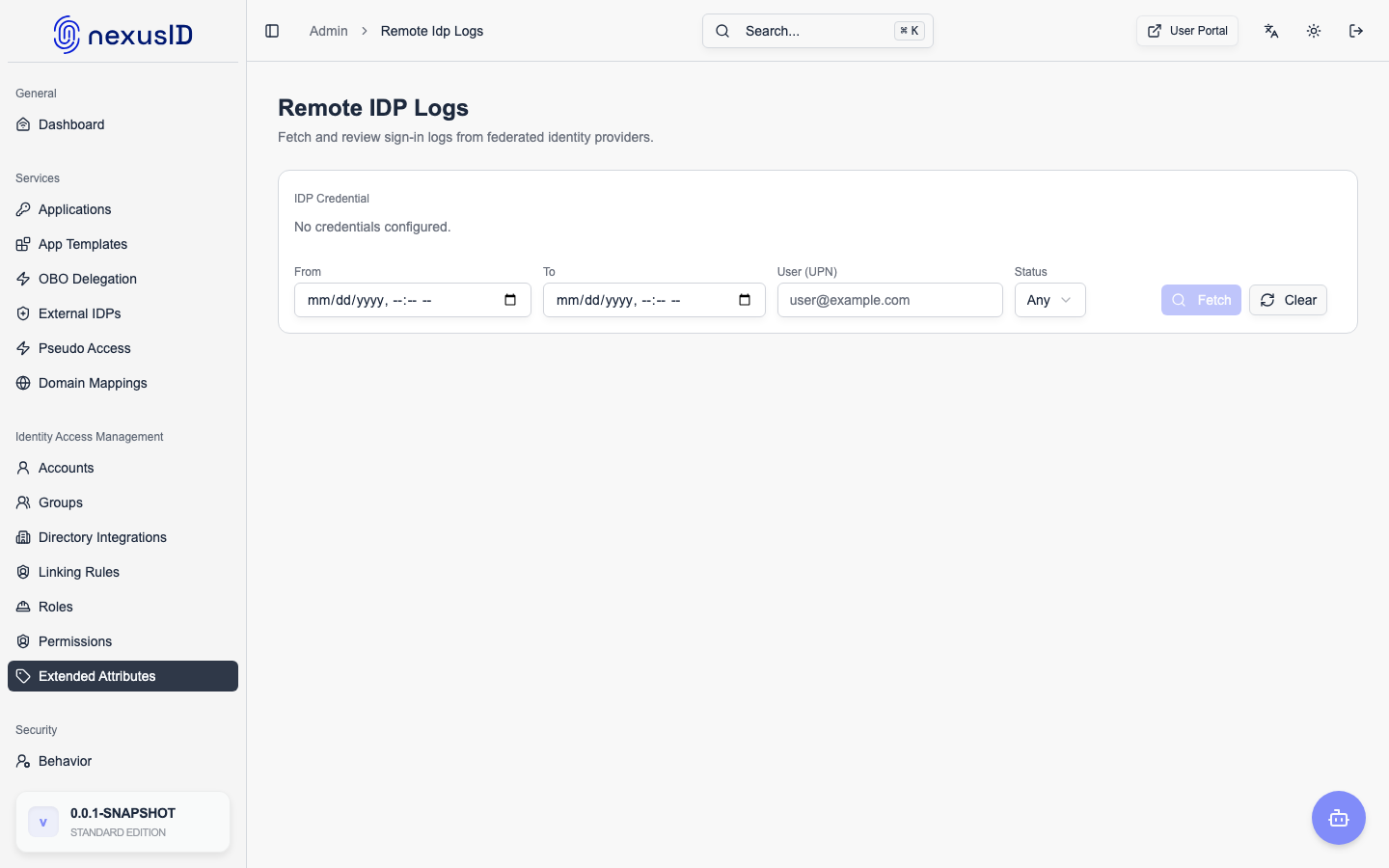Click the Accounts person icon

click(23, 468)
